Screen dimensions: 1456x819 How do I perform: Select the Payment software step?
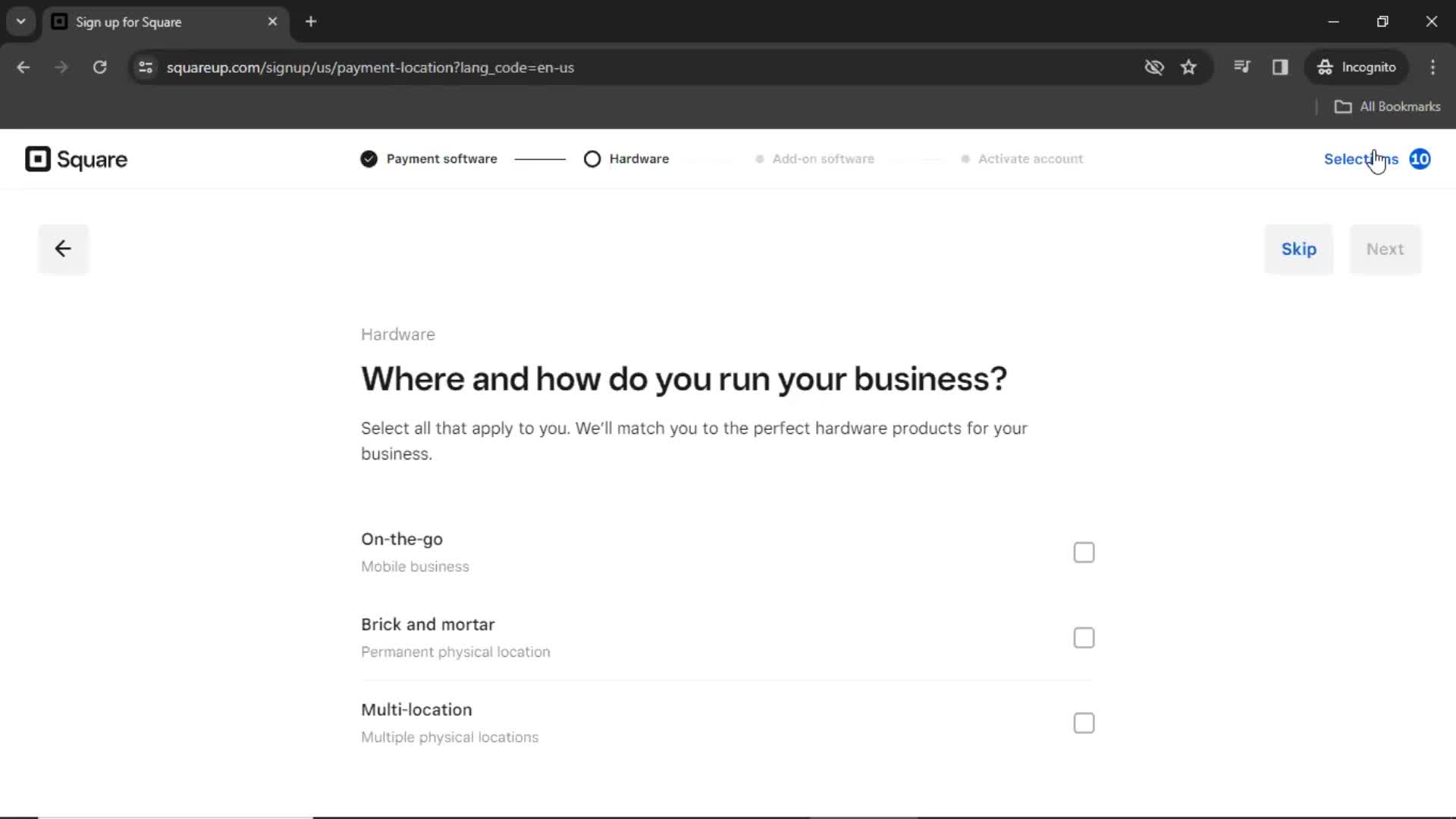(429, 159)
